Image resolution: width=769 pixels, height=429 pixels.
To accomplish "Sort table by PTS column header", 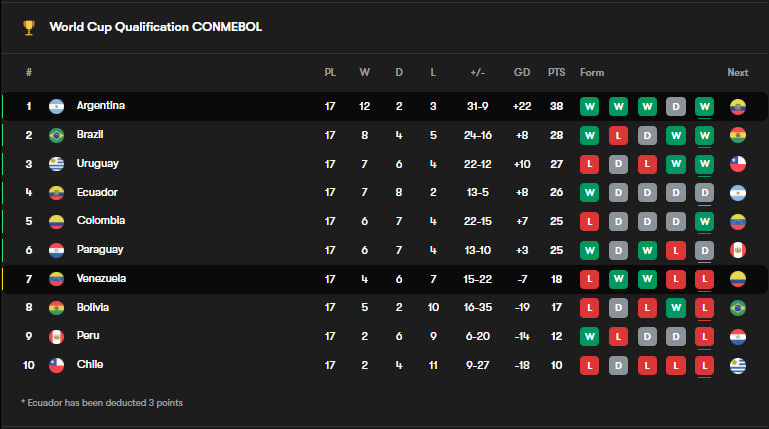I will point(556,73).
